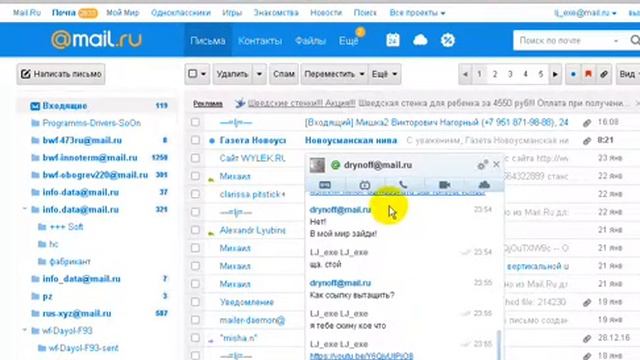Tick checkbox for mailer-daemon message
This screenshot has width=640, height=360.
(x=196, y=320)
